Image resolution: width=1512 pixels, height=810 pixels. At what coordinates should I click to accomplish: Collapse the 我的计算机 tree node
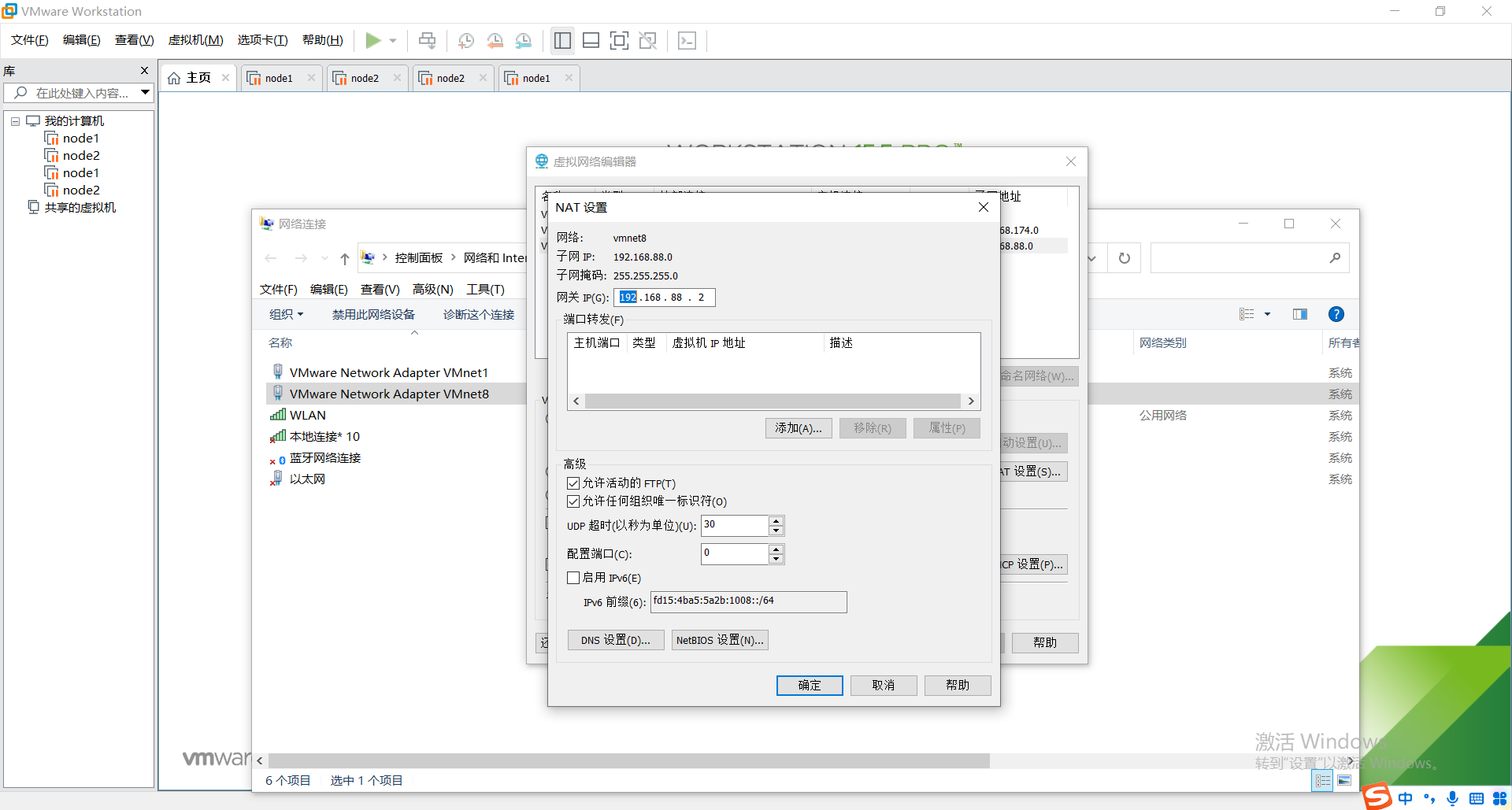point(15,121)
